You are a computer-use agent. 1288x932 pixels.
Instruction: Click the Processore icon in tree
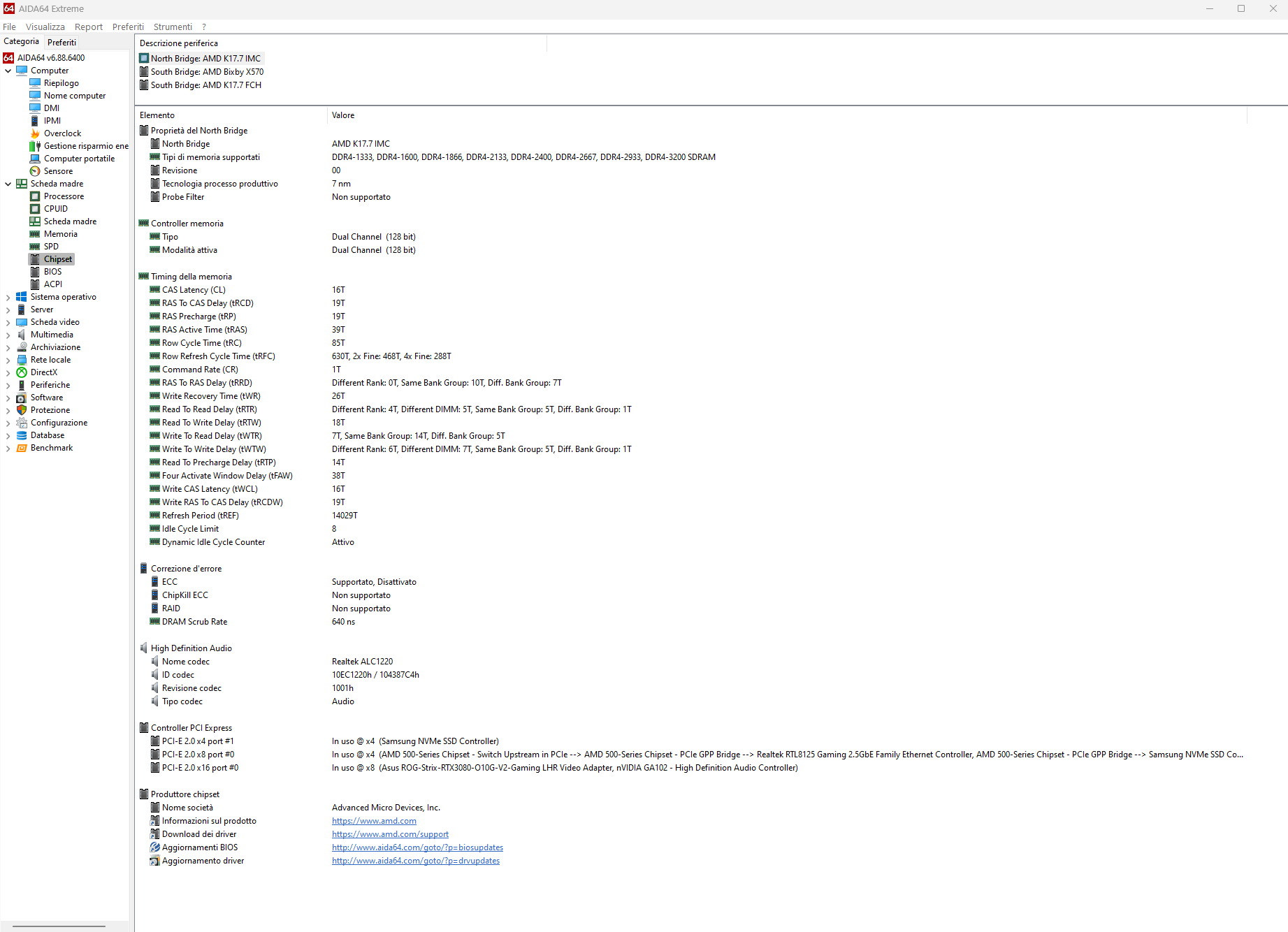[x=35, y=196]
